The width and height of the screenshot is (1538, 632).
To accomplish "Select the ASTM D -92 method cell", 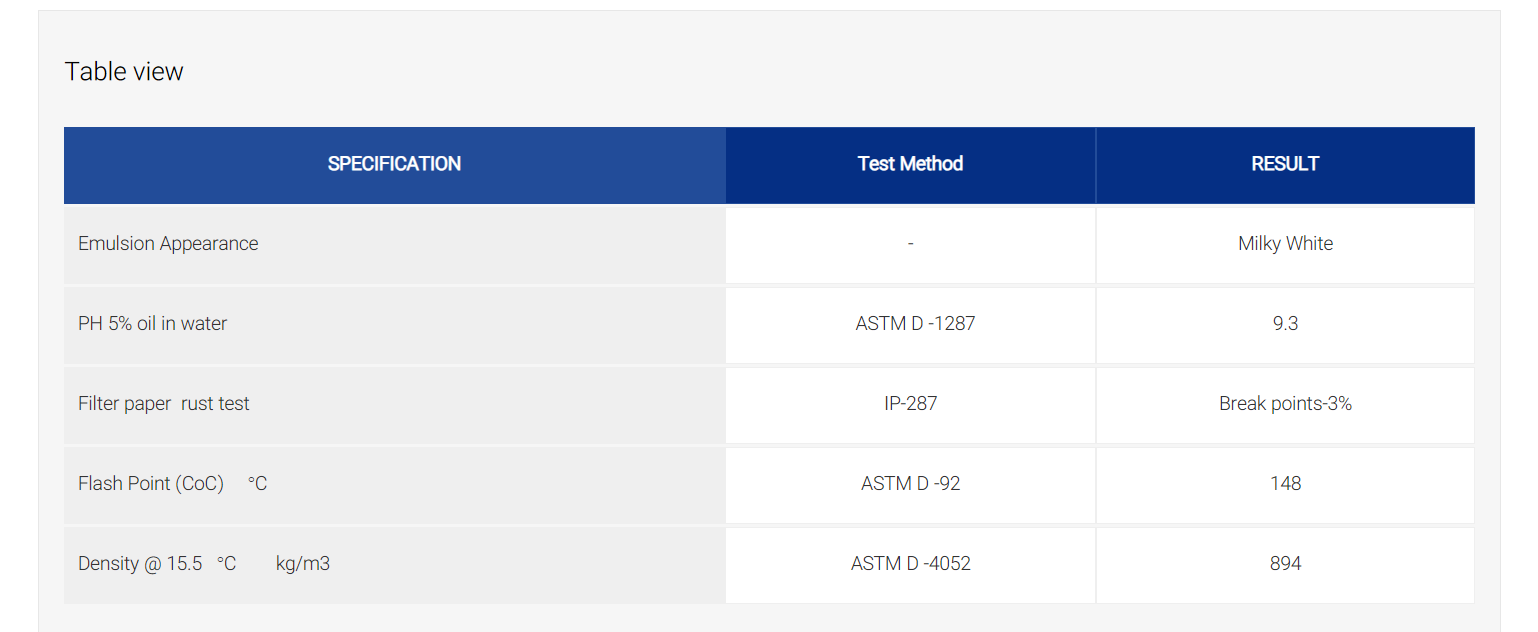I will coord(910,485).
